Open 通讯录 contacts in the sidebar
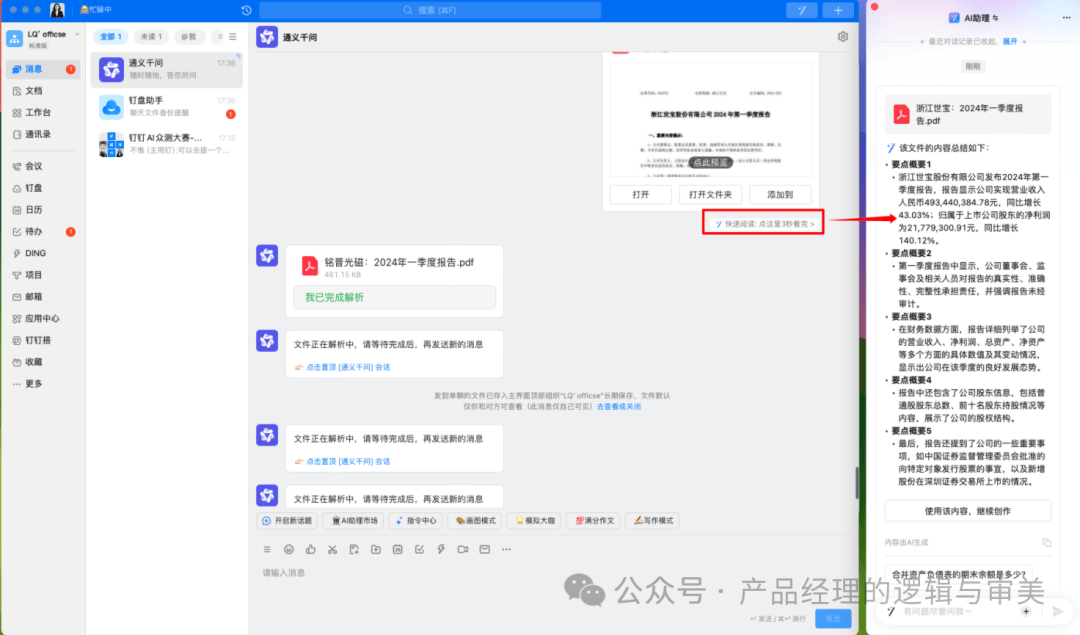The image size is (1080, 635). point(32,134)
